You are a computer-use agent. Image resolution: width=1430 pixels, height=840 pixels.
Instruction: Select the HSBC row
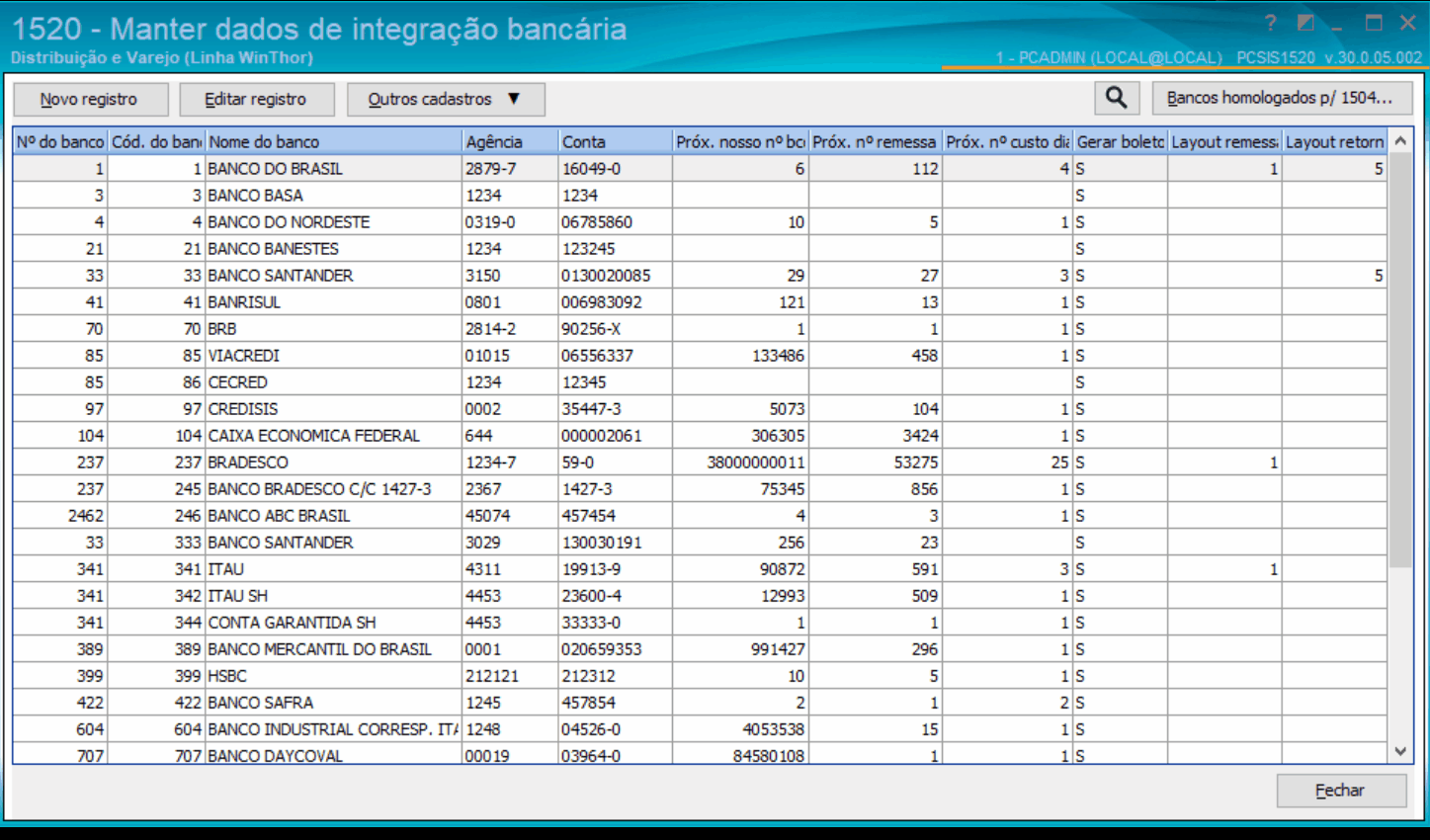tap(700, 675)
